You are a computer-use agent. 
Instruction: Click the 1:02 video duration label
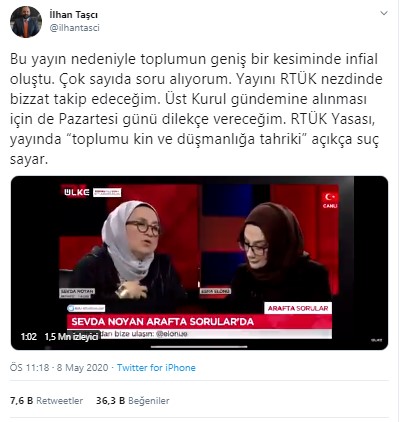tap(29, 337)
